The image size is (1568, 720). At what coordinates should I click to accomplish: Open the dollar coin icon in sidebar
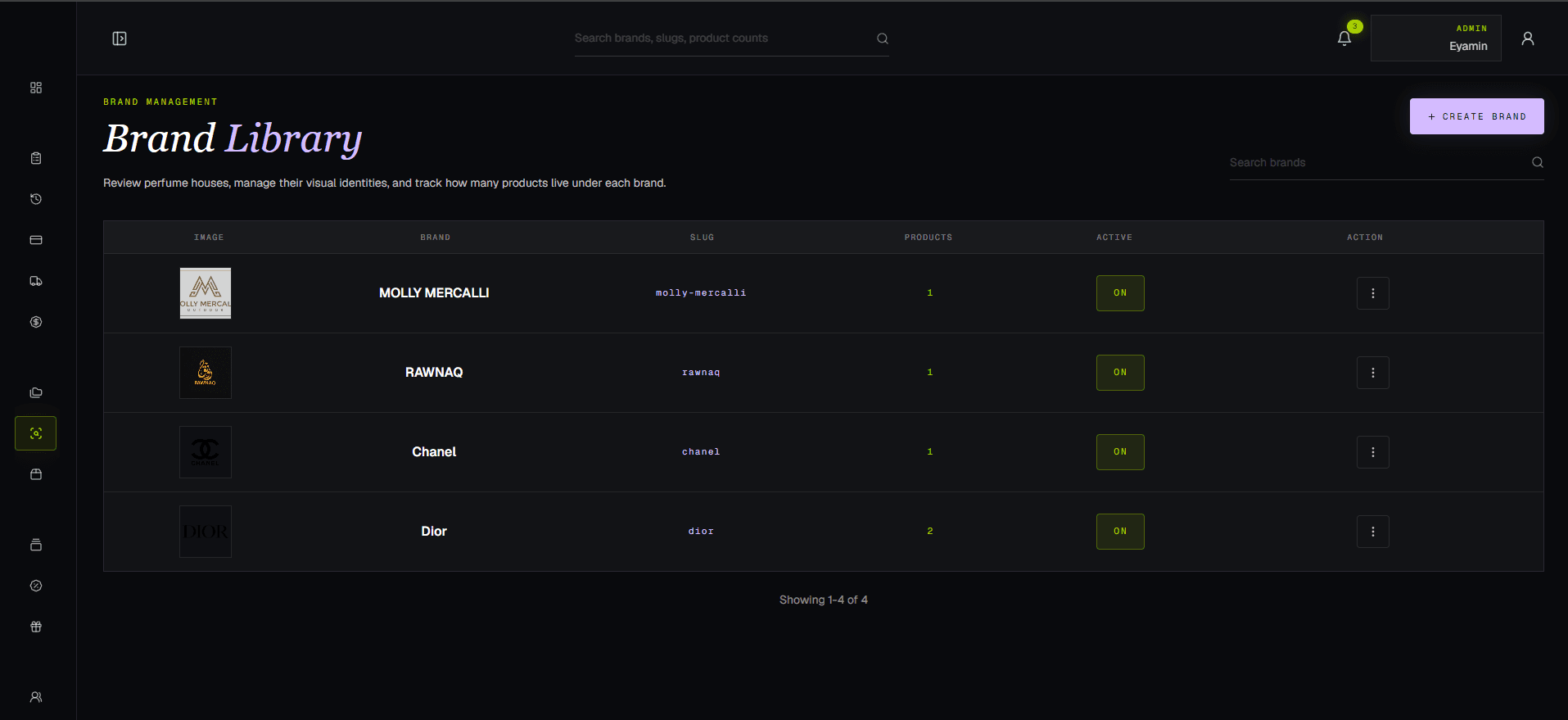click(x=36, y=322)
